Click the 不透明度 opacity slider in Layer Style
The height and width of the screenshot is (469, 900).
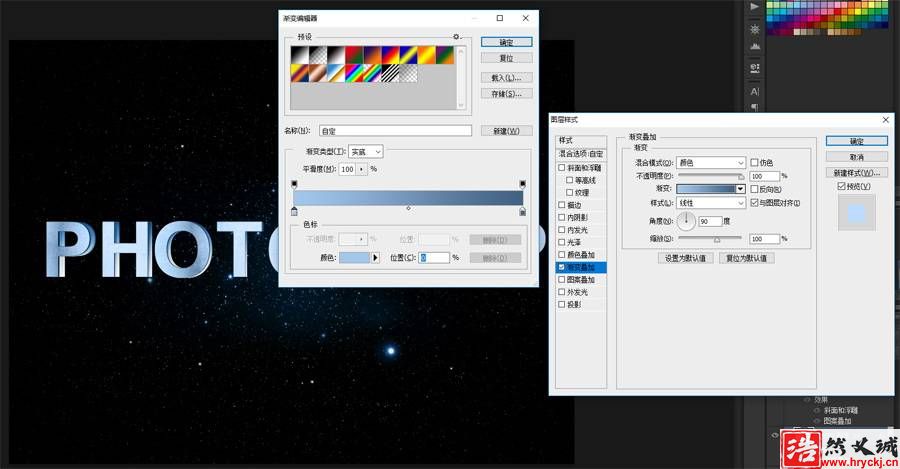(711, 176)
